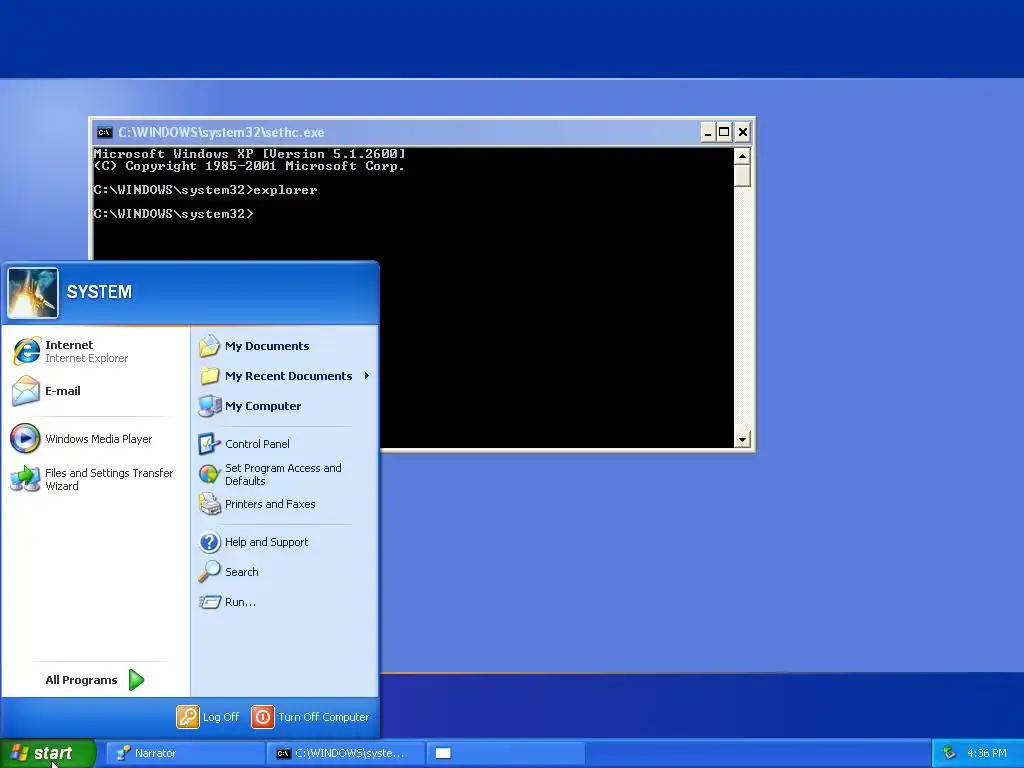Open Control Panel icon

point(210,444)
